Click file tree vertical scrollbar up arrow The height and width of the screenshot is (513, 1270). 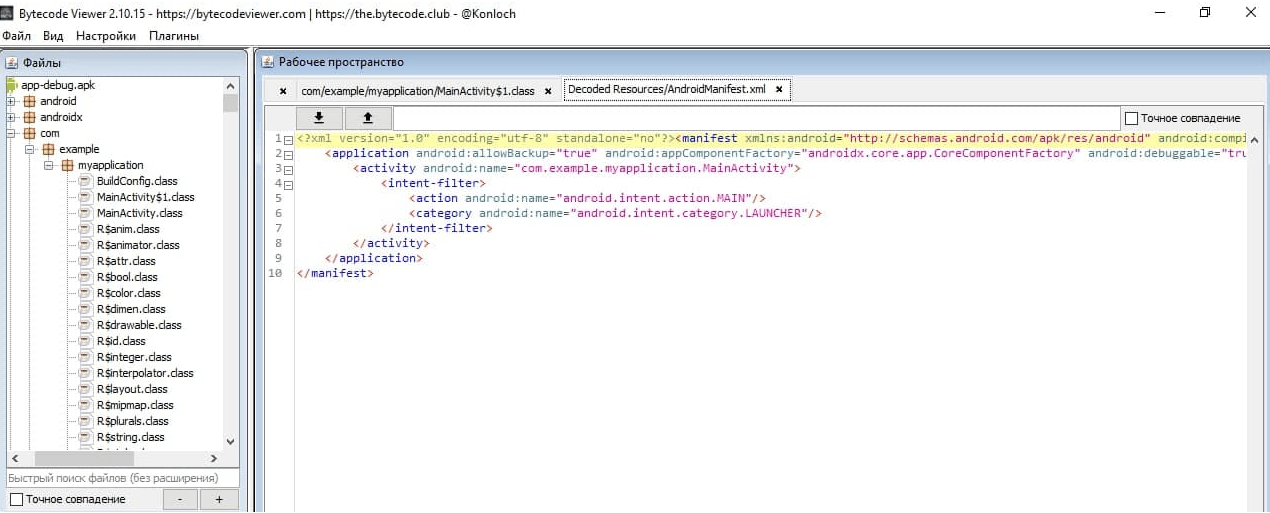coord(231,86)
